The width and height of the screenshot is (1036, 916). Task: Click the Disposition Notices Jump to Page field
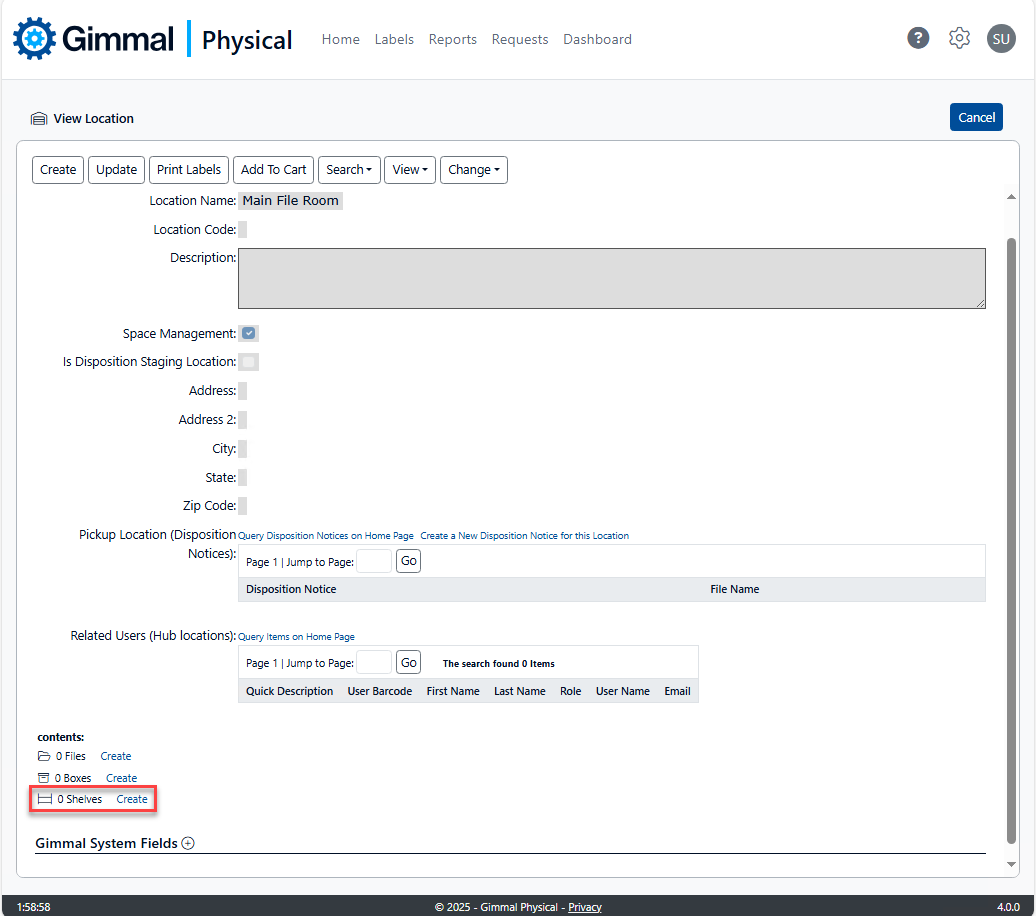pos(374,561)
